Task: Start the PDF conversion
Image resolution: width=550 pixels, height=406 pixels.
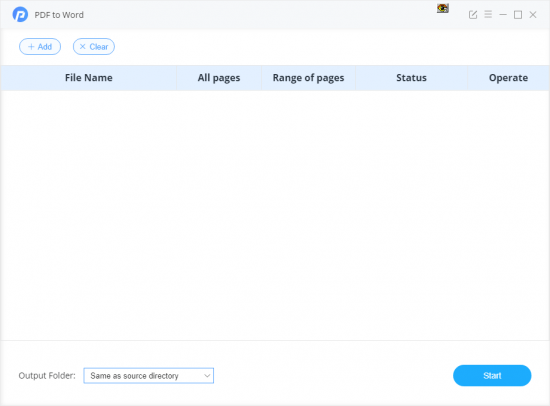Action: [492, 376]
